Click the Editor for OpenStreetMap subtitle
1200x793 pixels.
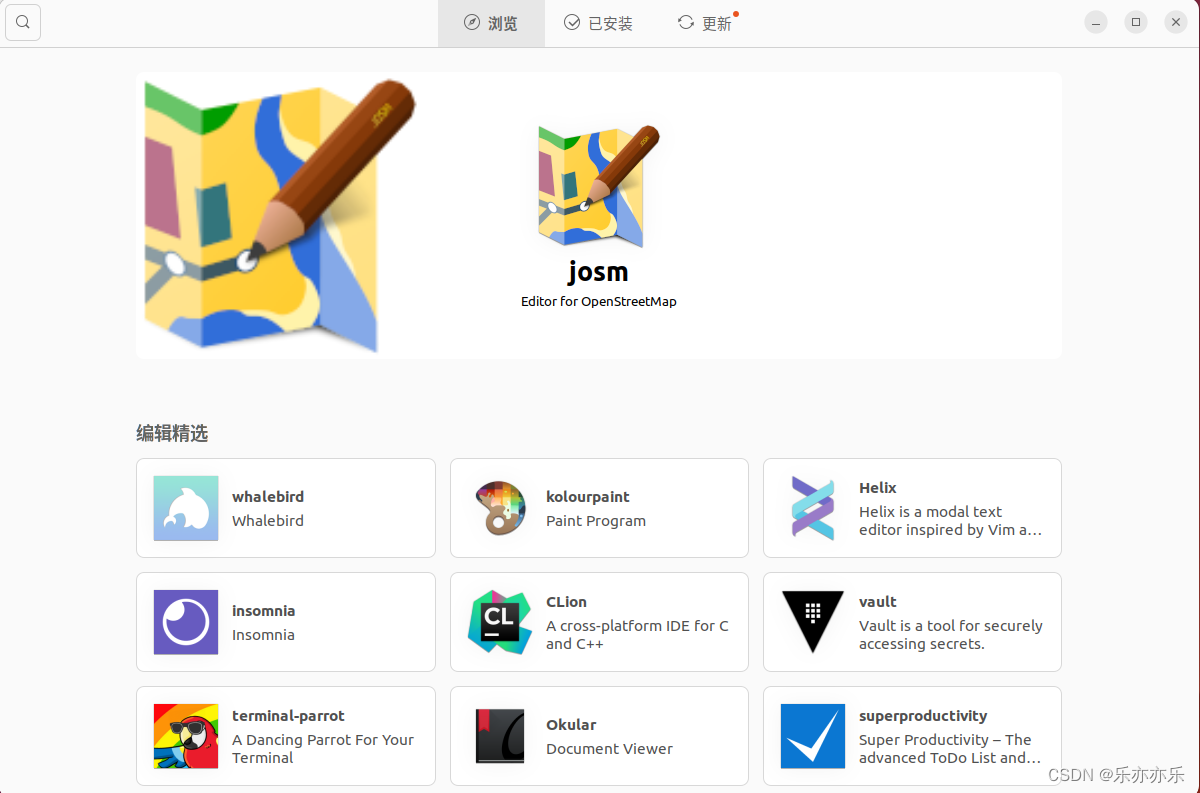[x=598, y=301]
